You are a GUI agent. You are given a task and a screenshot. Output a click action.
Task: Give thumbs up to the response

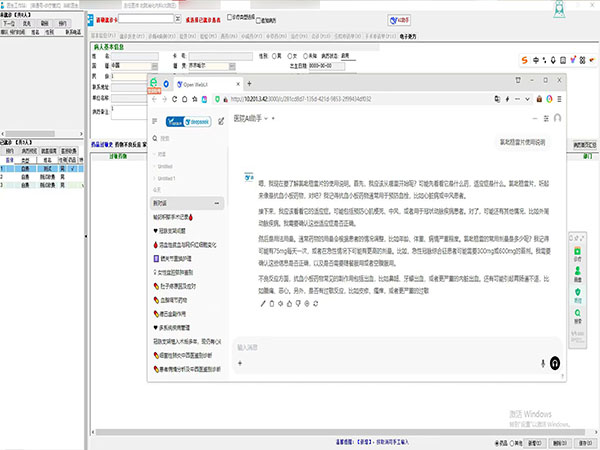[289, 304]
